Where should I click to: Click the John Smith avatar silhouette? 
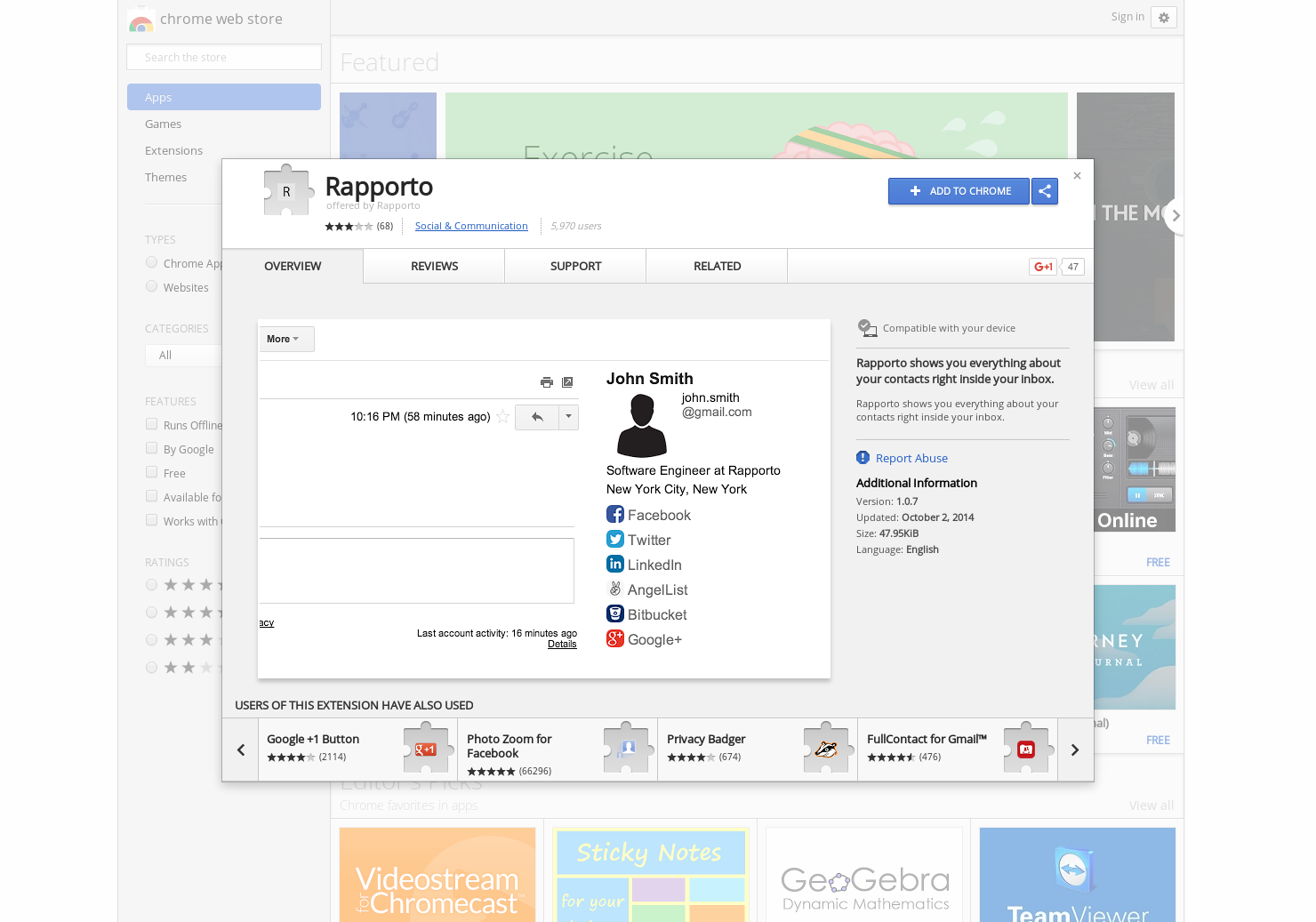642,426
